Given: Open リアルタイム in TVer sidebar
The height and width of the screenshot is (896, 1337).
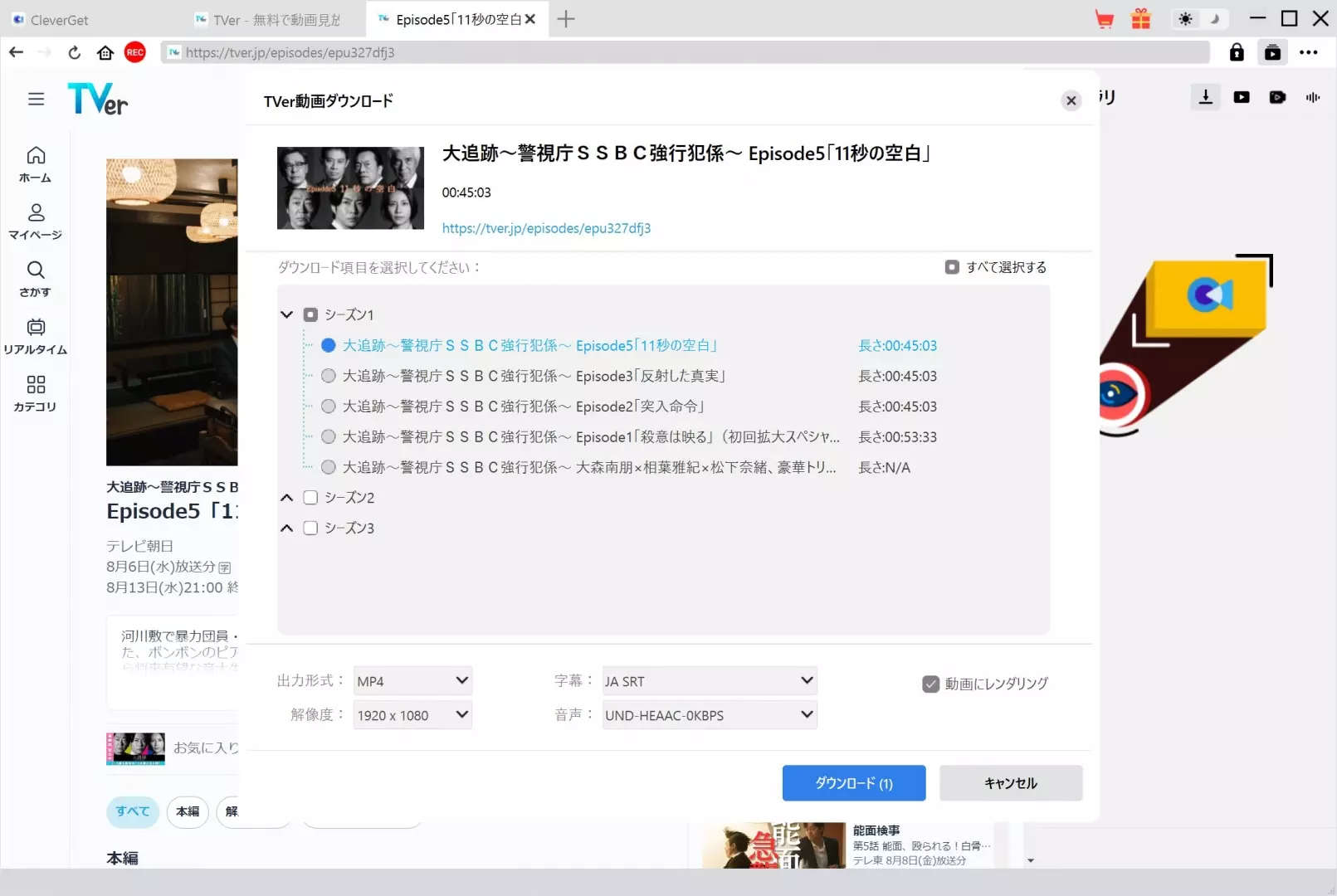Looking at the screenshot, I should pos(36,336).
